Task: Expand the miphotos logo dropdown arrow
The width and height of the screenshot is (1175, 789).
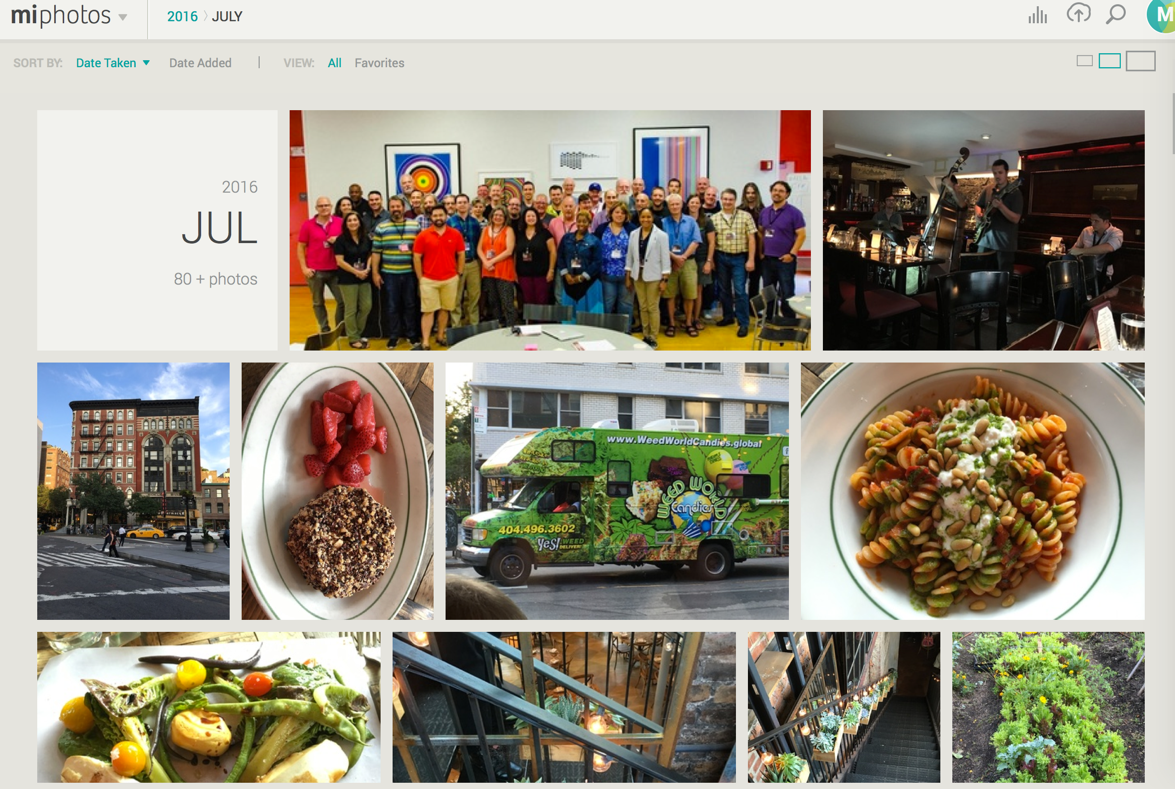Action: [x=123, y=17]
